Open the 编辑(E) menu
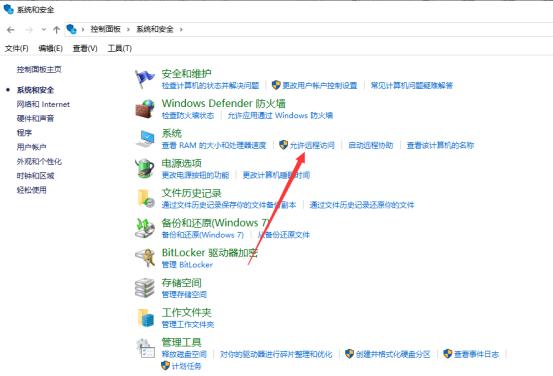Screen dimensions: 553x376 (x=50, y=49)
